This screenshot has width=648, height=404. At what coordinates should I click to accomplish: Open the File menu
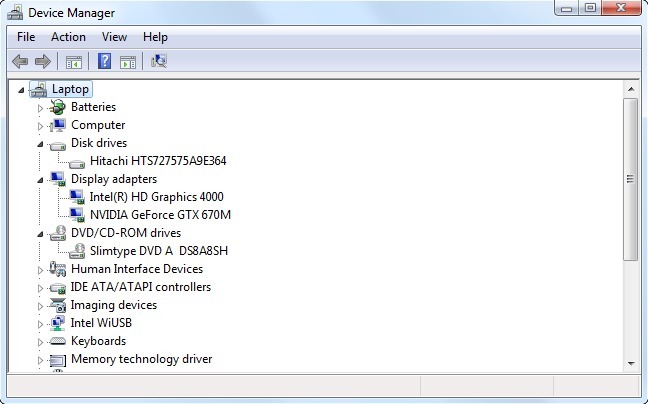click(26, 37)
